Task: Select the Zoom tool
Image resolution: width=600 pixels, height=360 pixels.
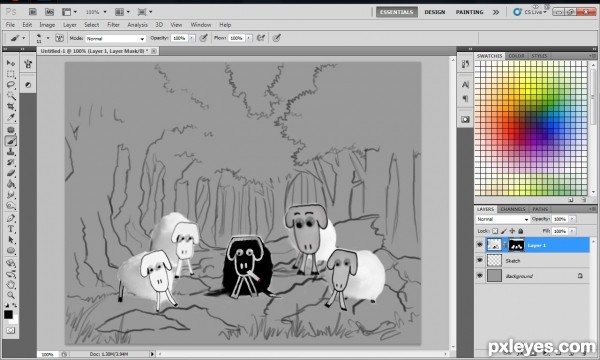Action: [x=11, y=295]
